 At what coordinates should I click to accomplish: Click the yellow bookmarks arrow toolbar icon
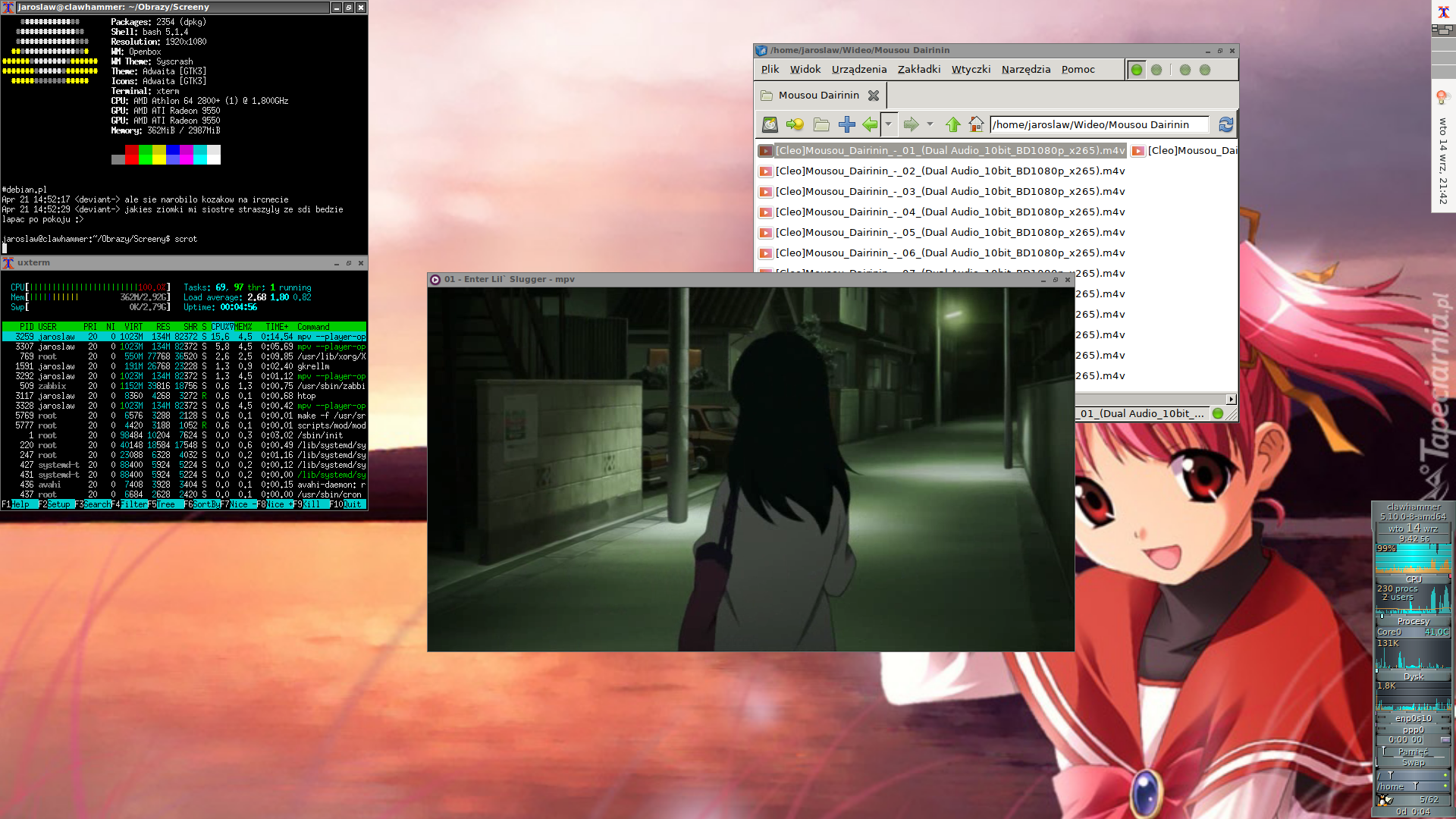(795, 124)
